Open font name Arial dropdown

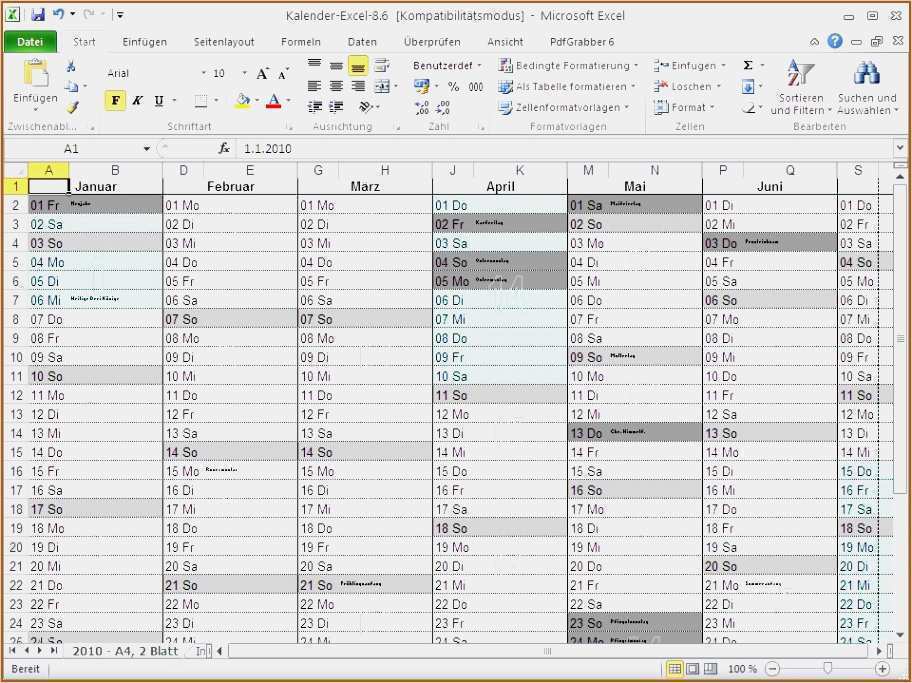(x=204, y=73)
